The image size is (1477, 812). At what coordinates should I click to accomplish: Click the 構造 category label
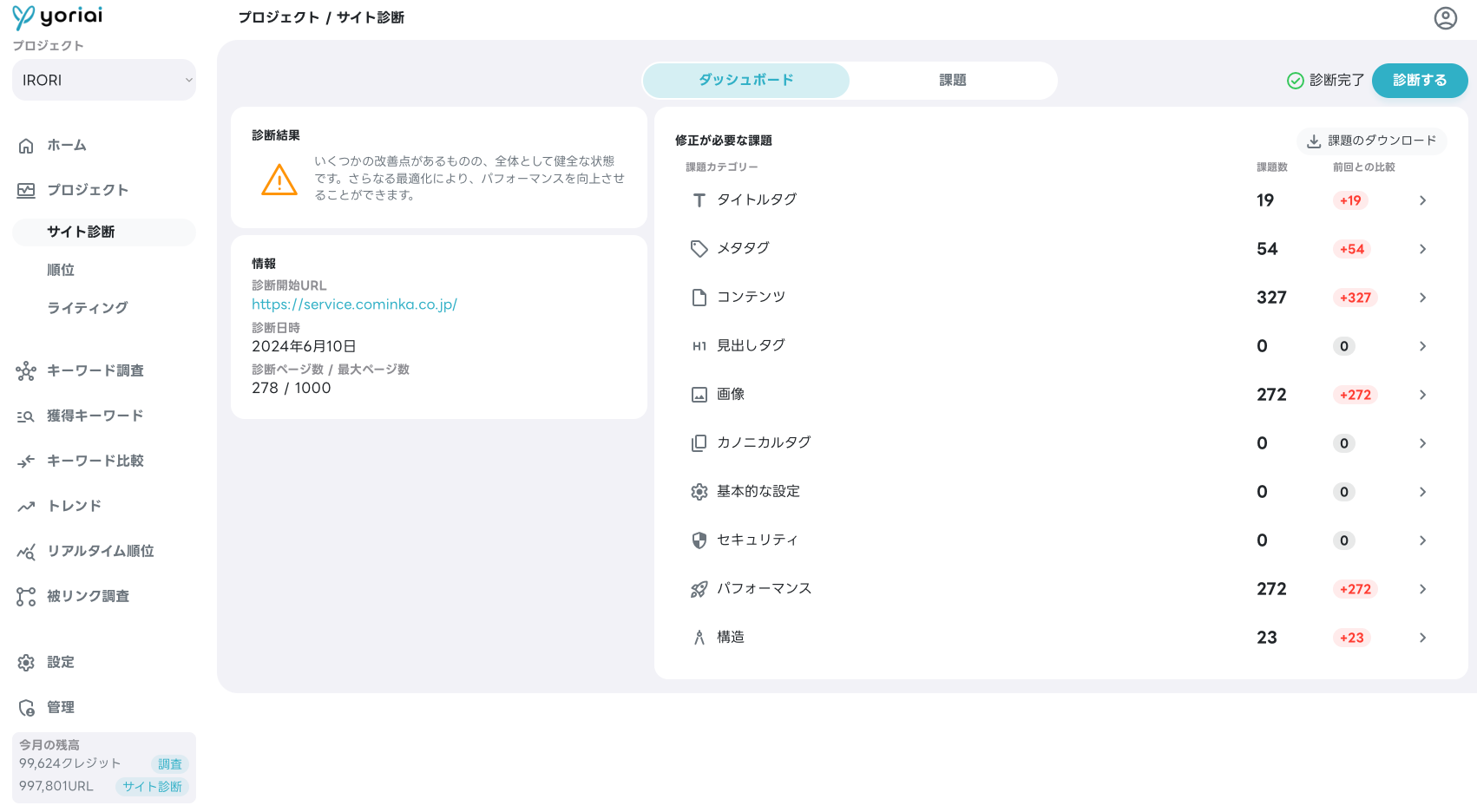tap(731, 637)
